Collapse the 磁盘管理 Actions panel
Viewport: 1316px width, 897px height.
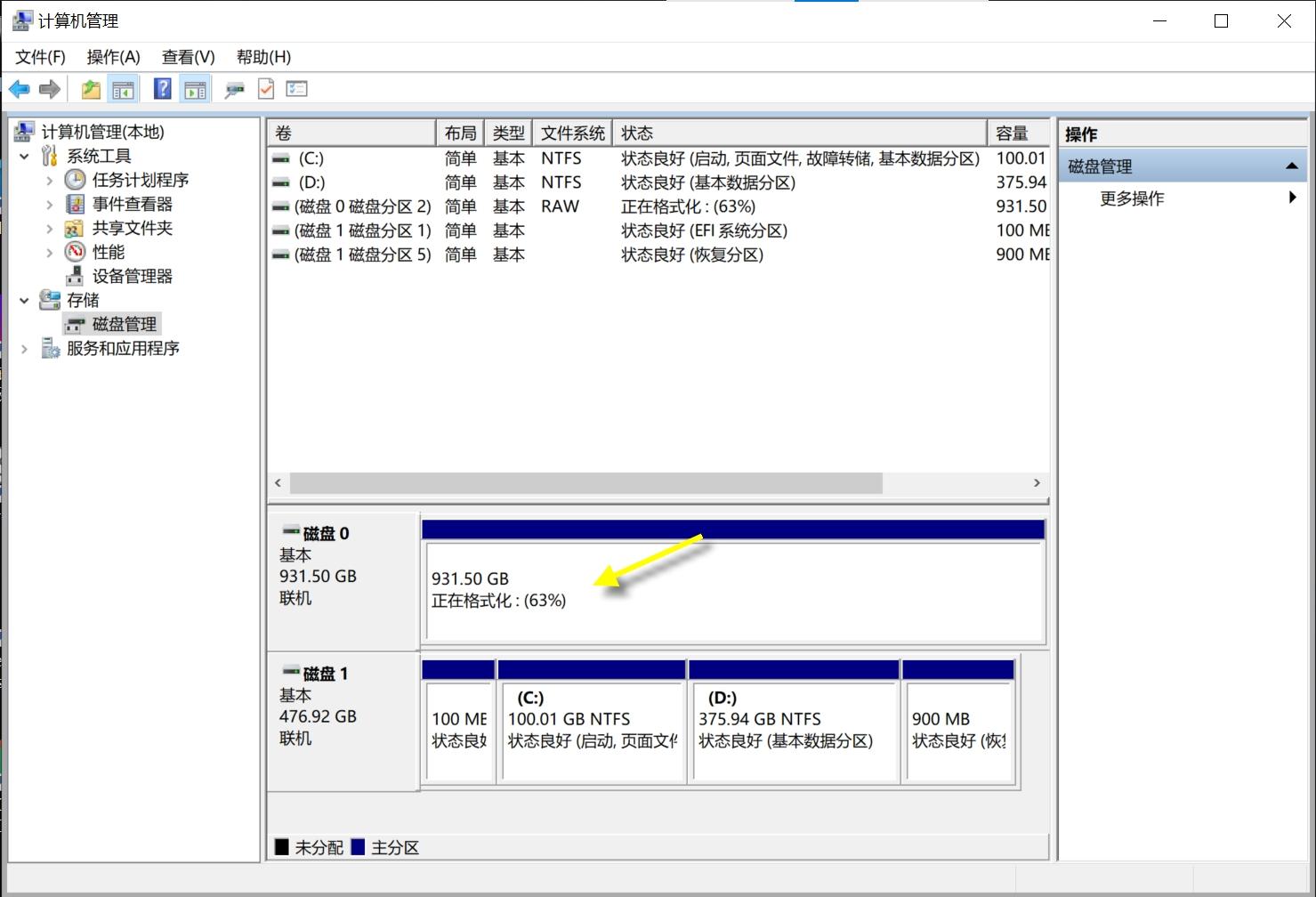[1292, 165]
